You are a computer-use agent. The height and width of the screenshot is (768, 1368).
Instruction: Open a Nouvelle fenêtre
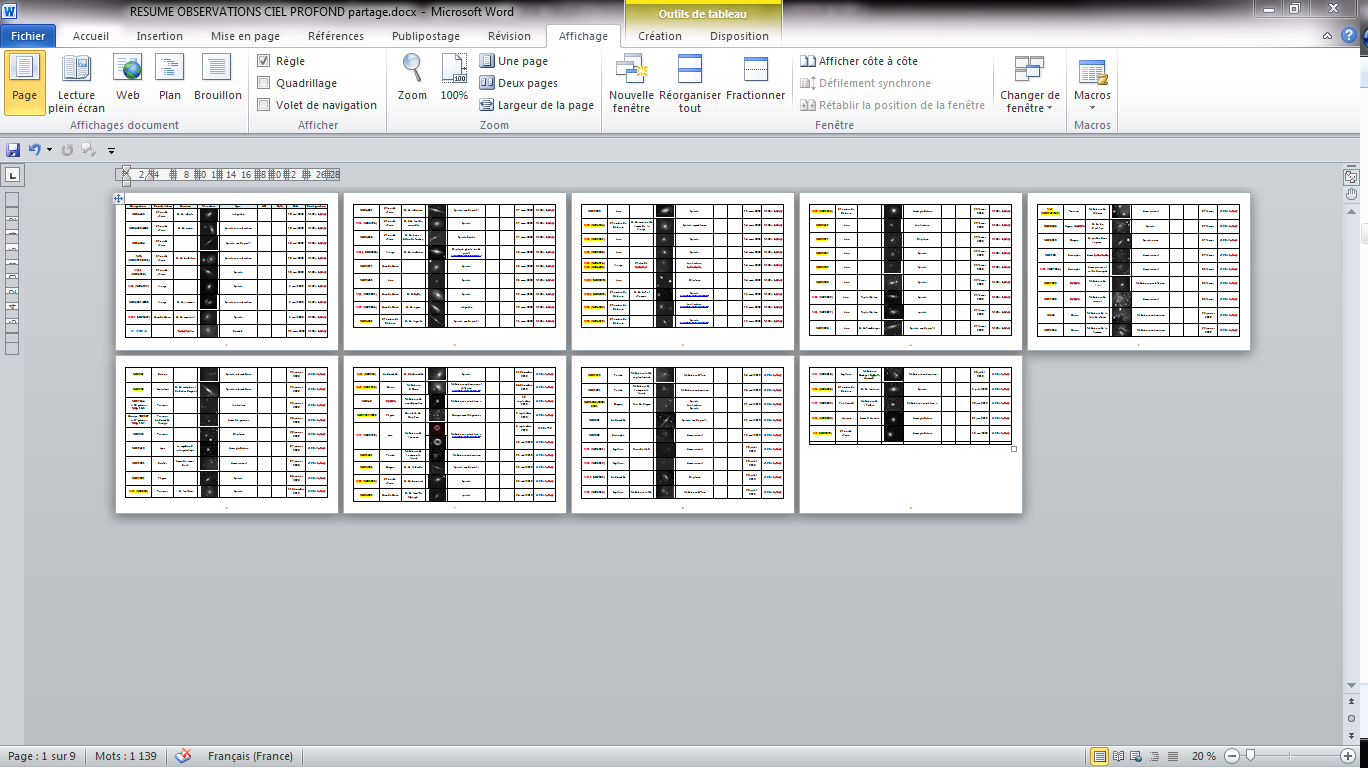(631, 84)
